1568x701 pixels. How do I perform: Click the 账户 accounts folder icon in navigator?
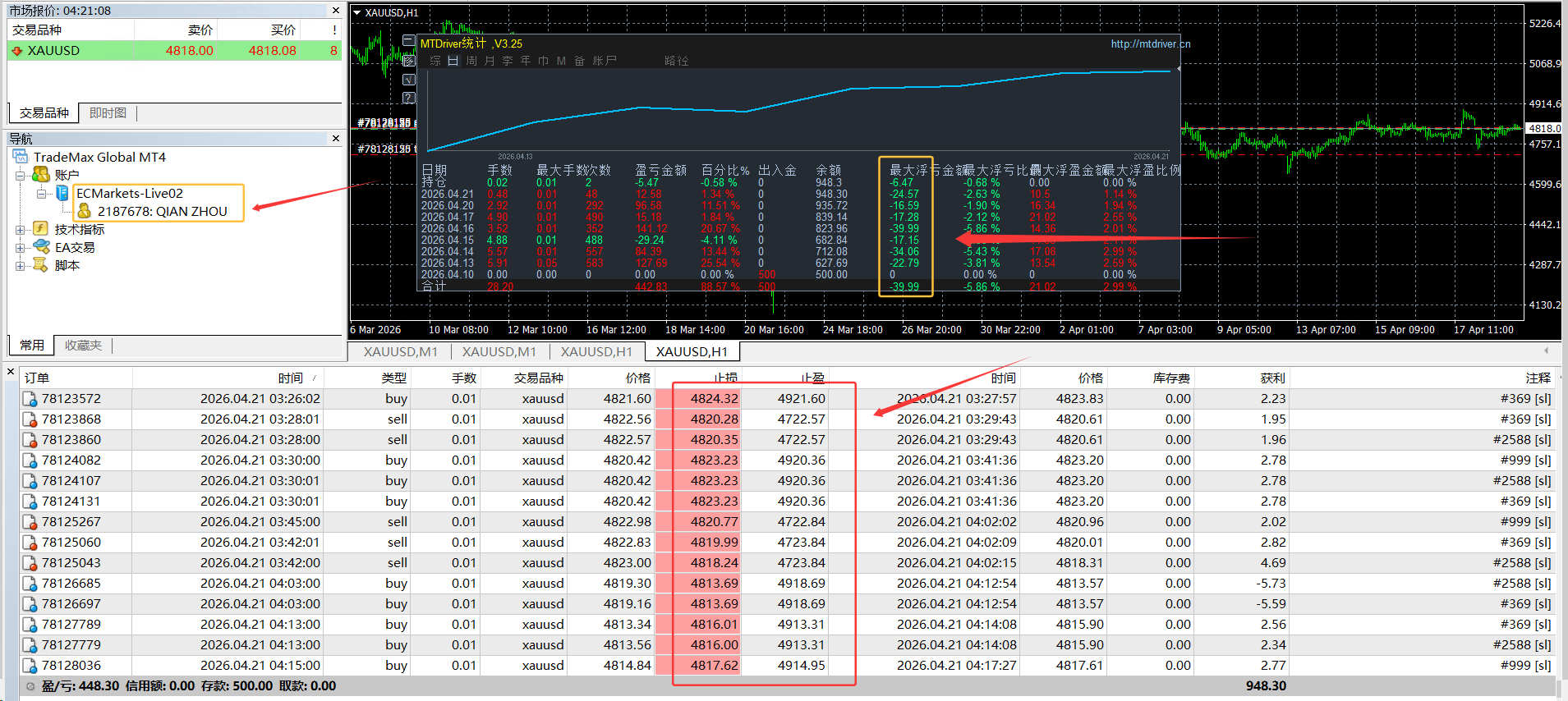41,175
